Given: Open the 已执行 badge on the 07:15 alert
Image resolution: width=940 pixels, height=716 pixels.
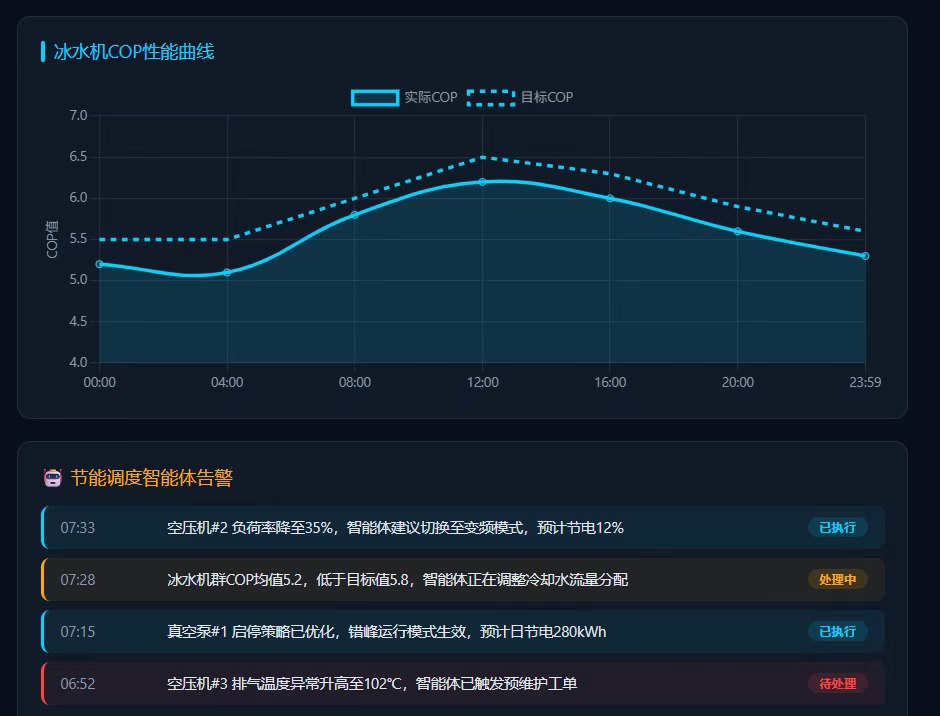Looking at the screenshot, I should (x=837, y=631).
